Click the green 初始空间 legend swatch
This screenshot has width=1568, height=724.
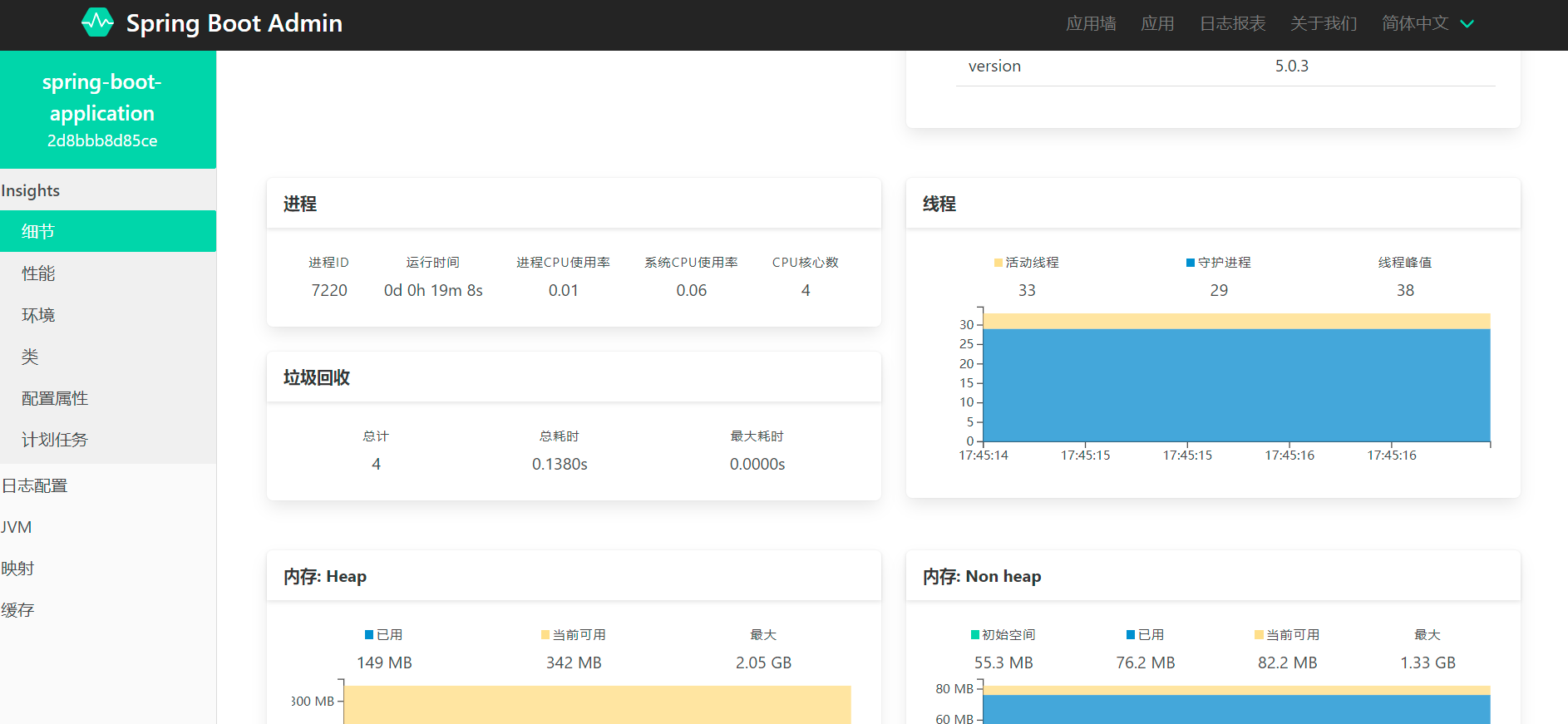pos(975,635)
